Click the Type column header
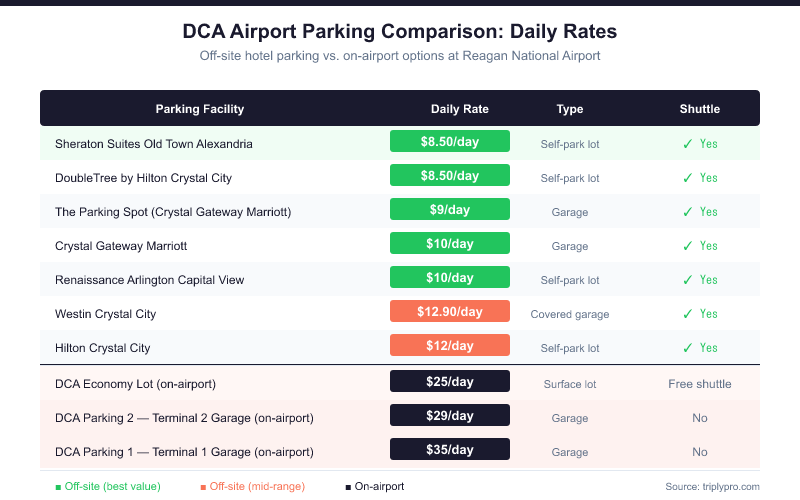The height and width of the screenshot is (500, 800). pyautogui.click(x=570, y=109)
